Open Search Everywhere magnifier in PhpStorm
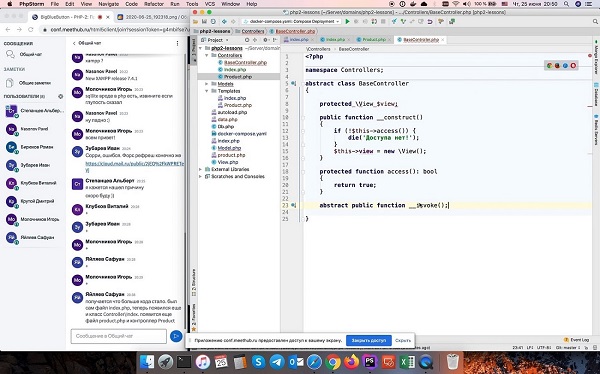This screenshot has height=374, width=600. coord(595,22)
